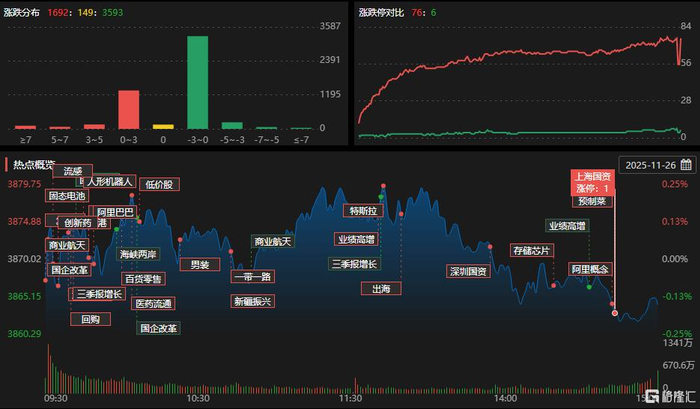Select the 上海国资 highlighted tooltip tag
Viewport: 700px width, 409px height.
(x=592, y=182)
